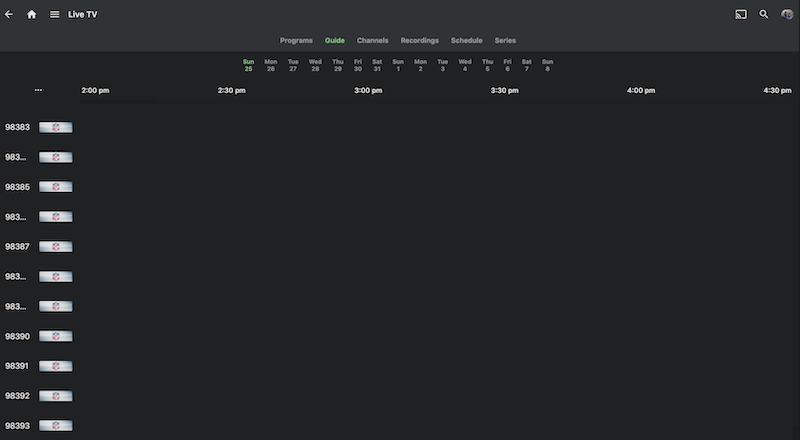The width and height of the screenshot is (800, 440).
Task: Go back using the left arrow icon
Action: 9,14
